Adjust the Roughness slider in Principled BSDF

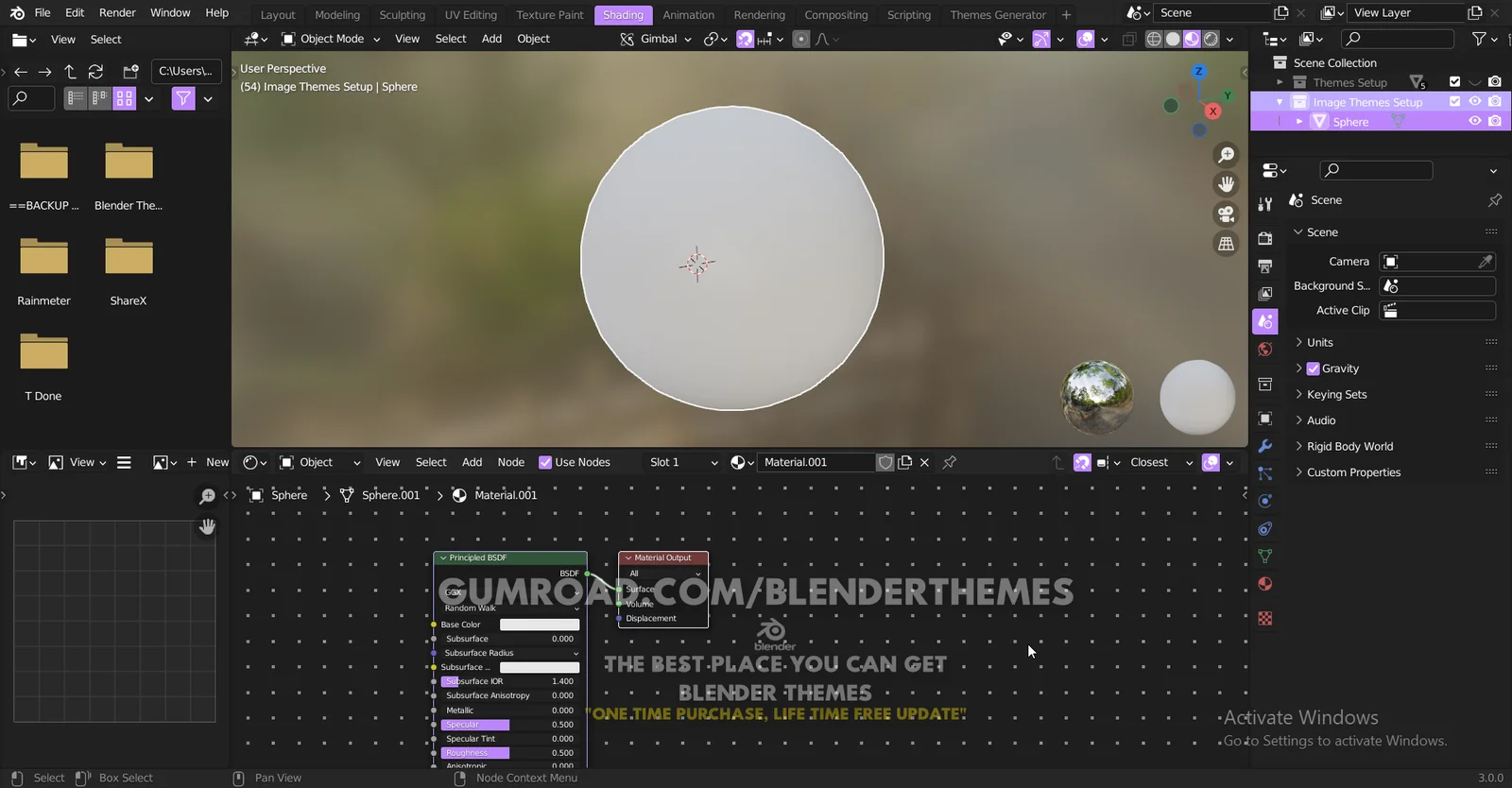[x=510, y=753]
